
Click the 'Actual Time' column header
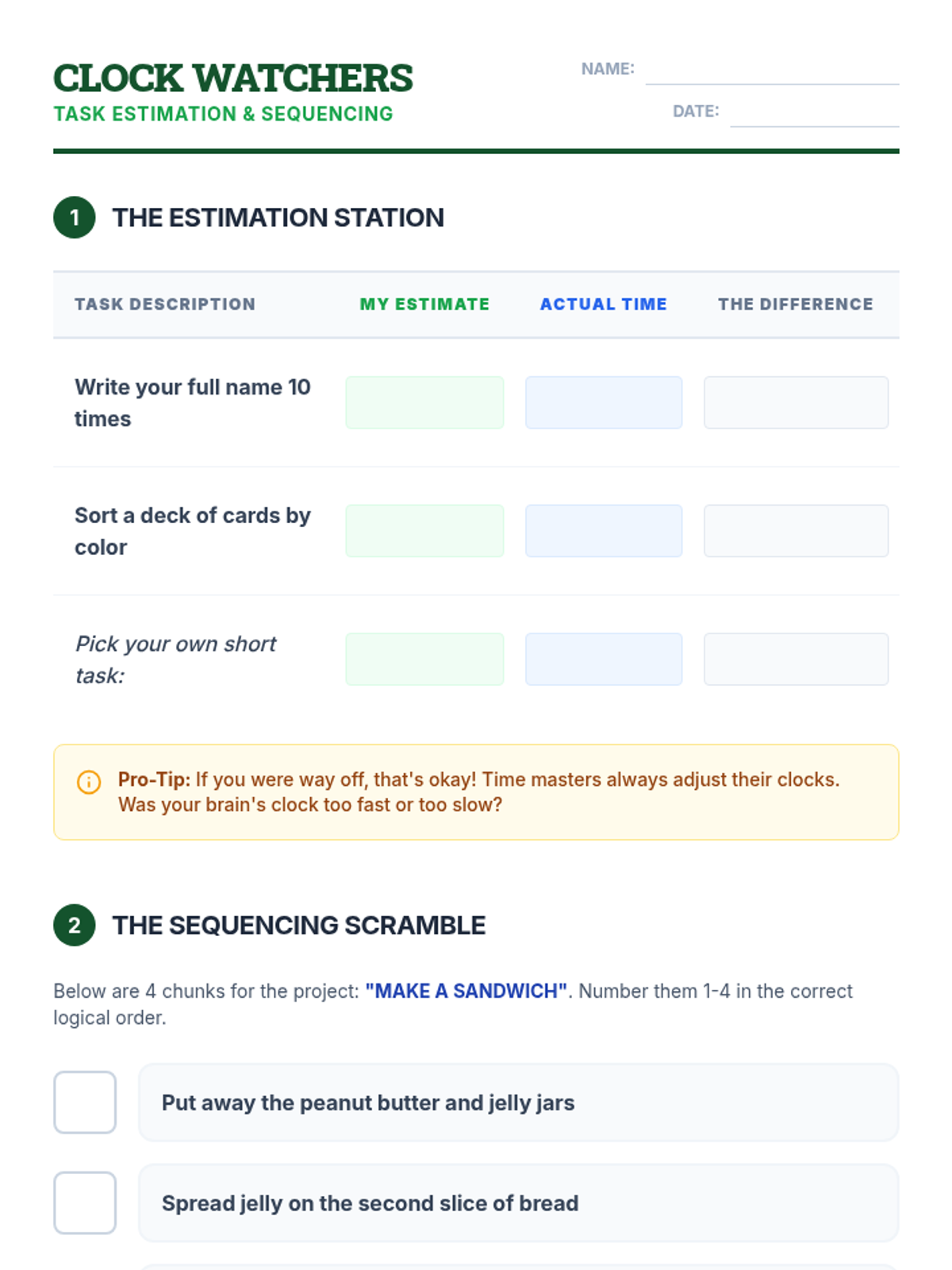[604, 304]
